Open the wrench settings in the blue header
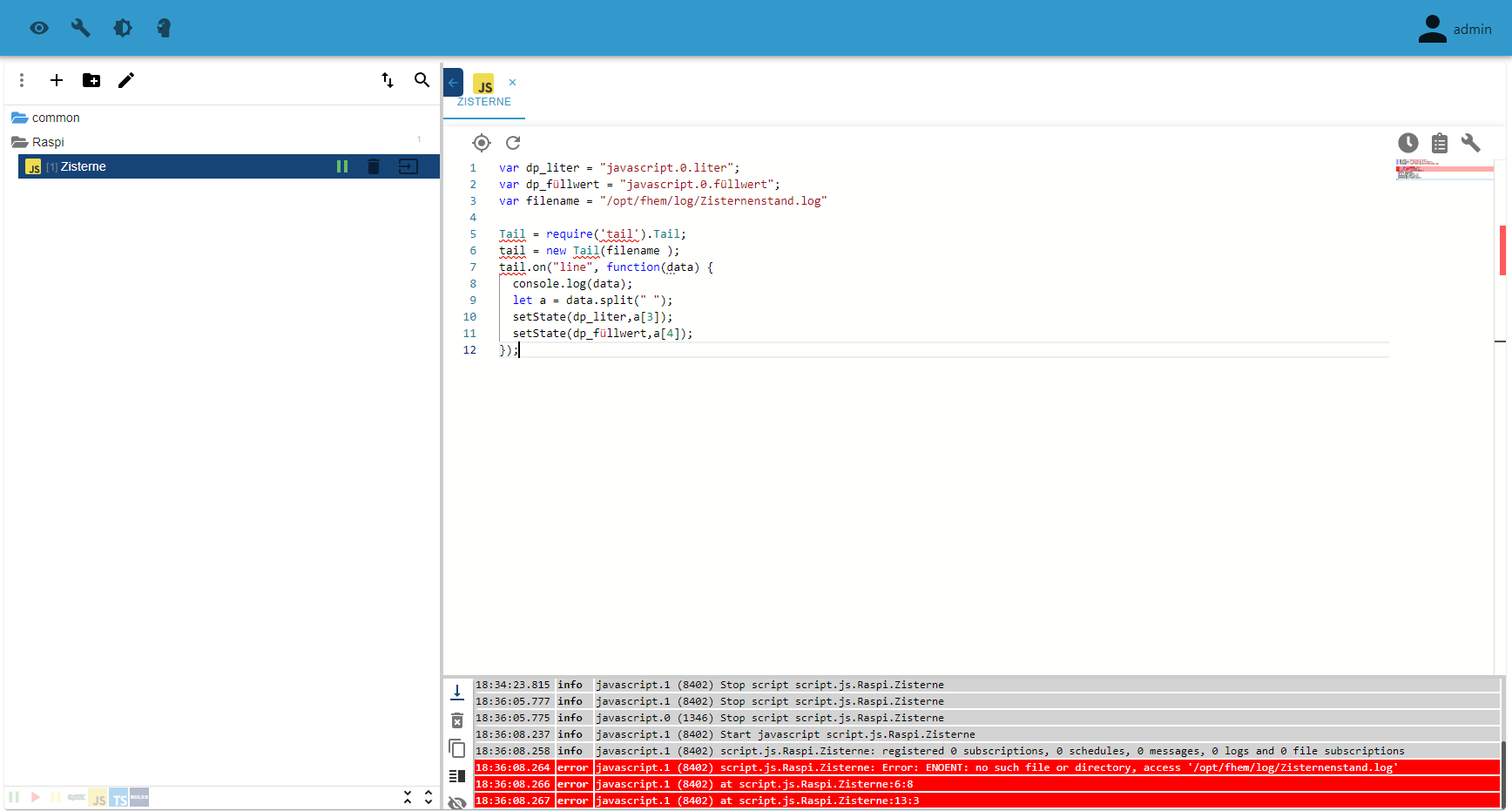 [81, 28]
